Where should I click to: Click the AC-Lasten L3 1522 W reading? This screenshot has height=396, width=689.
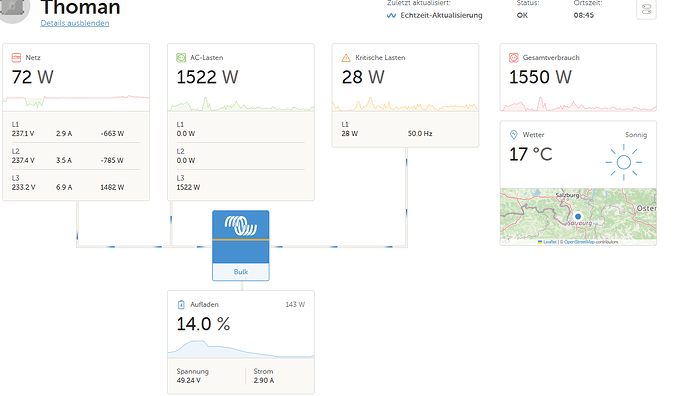pos(188,187)
